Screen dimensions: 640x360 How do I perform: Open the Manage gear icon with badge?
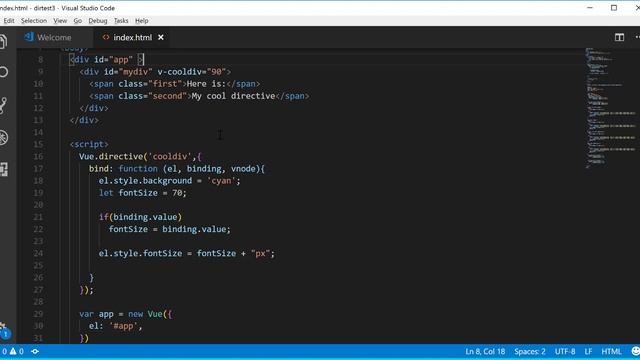(x=4, y=331)
